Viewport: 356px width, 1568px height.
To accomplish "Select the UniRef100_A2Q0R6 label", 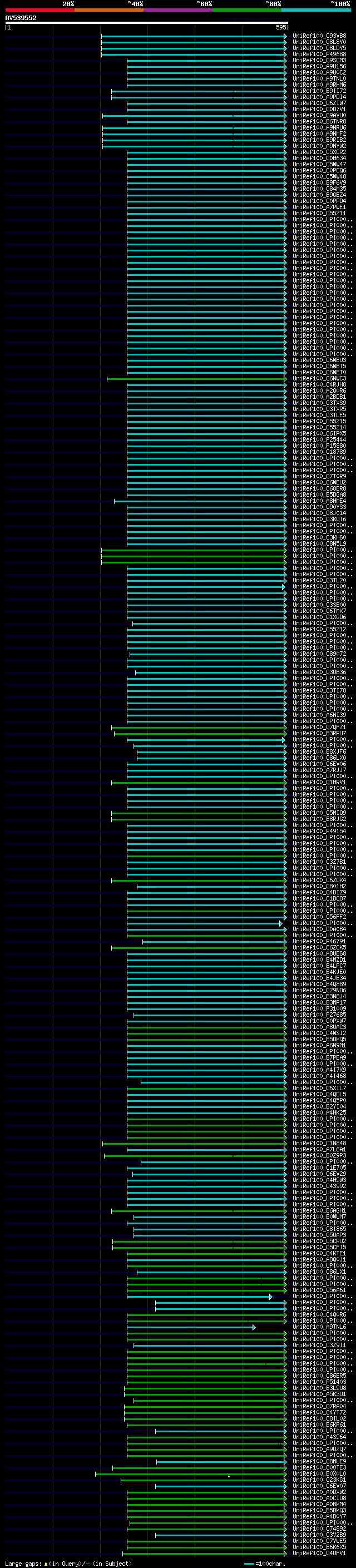I will (319, 391).
